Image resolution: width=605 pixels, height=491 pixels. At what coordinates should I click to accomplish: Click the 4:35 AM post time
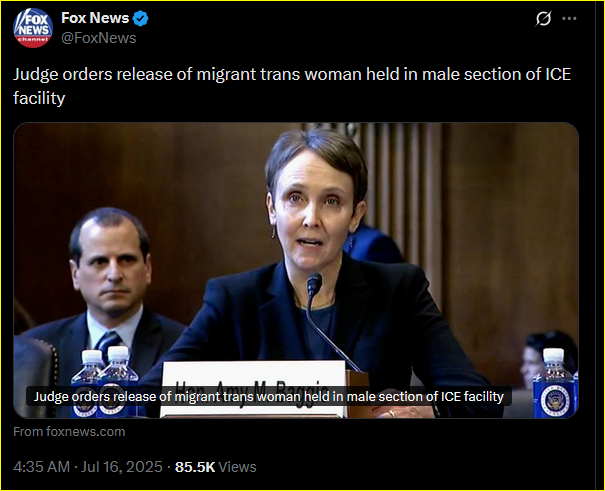[x=42, y=467]
